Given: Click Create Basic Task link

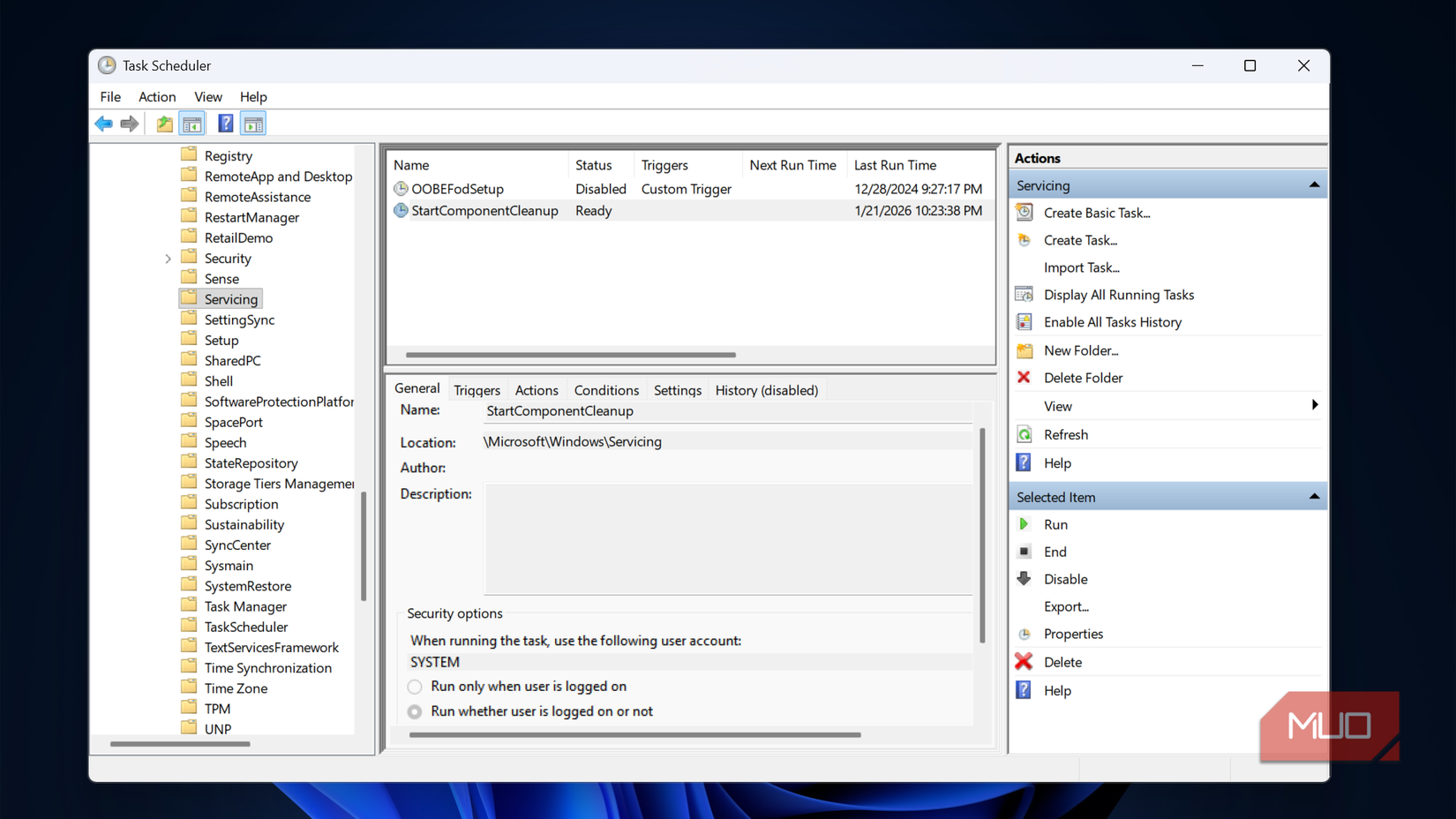Looking at the screenshot, I should pos(1096,213).
